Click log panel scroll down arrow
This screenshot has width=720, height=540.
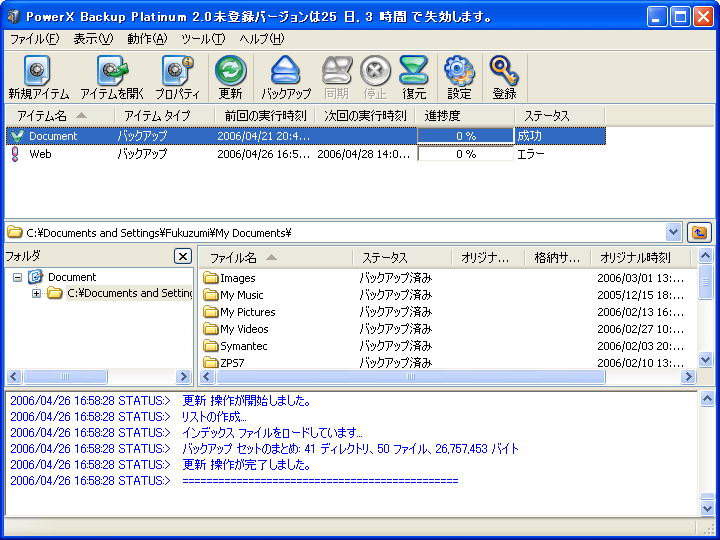[x=707, y=507]
